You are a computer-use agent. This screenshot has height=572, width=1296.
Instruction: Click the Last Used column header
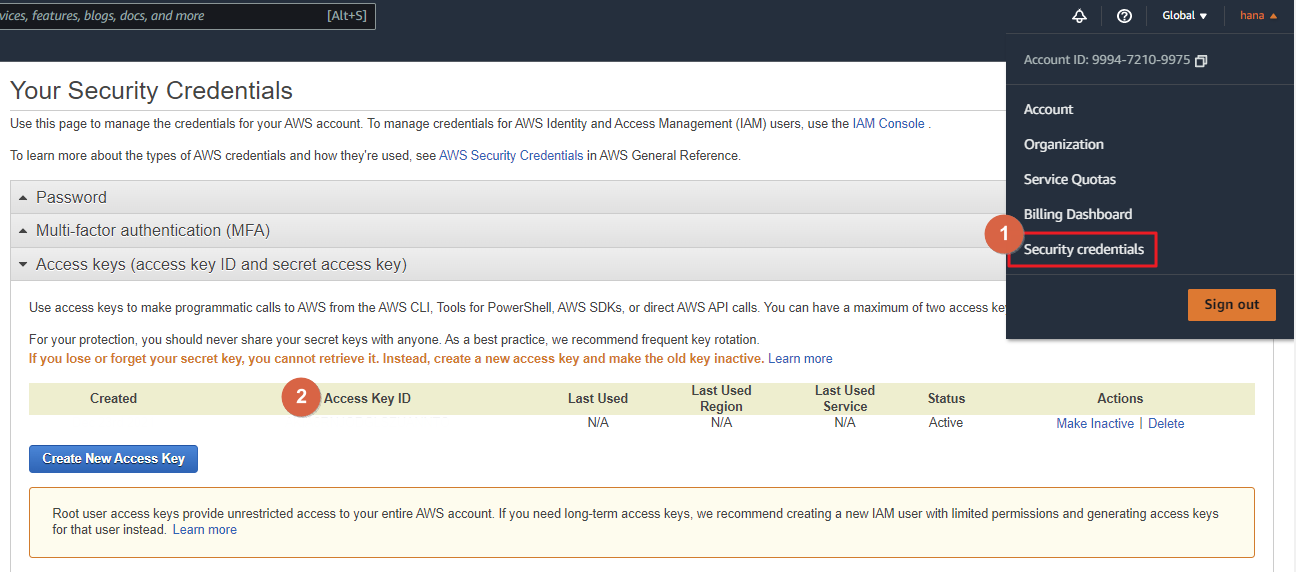pyautogui.click(x=598, y=398)
